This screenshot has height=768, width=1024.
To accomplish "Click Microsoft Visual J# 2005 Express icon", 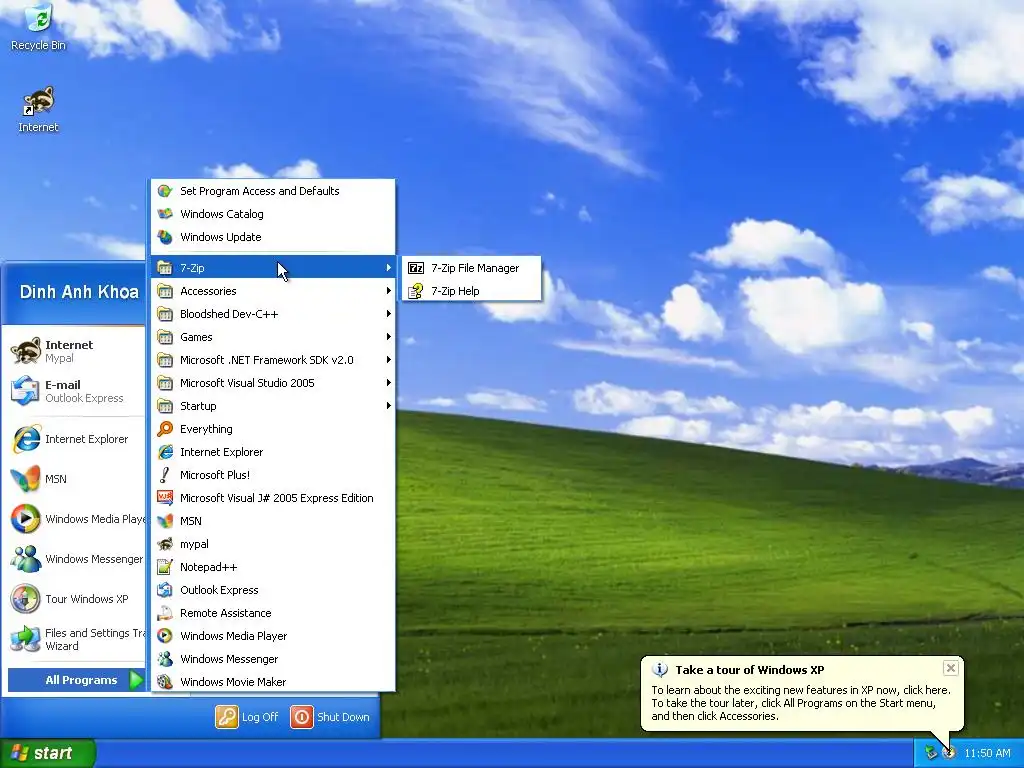I will (165, 498).
